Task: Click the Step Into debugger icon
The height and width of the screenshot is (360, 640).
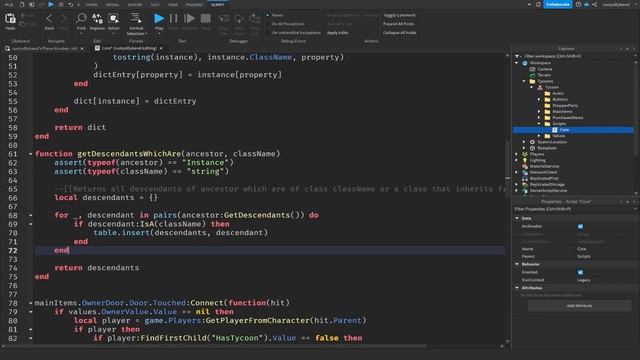Action: tap(224, 19)
